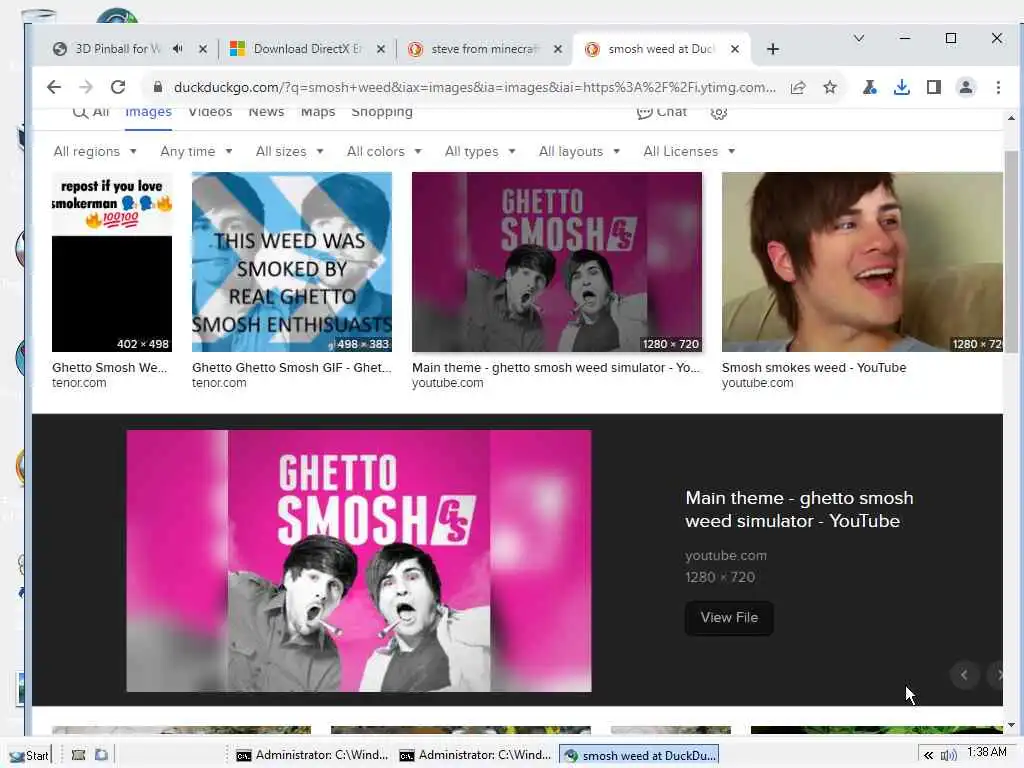Open the downloads icon in toolbar
This screenshot has width=1024, height=768.
click(x=901, y=87)
